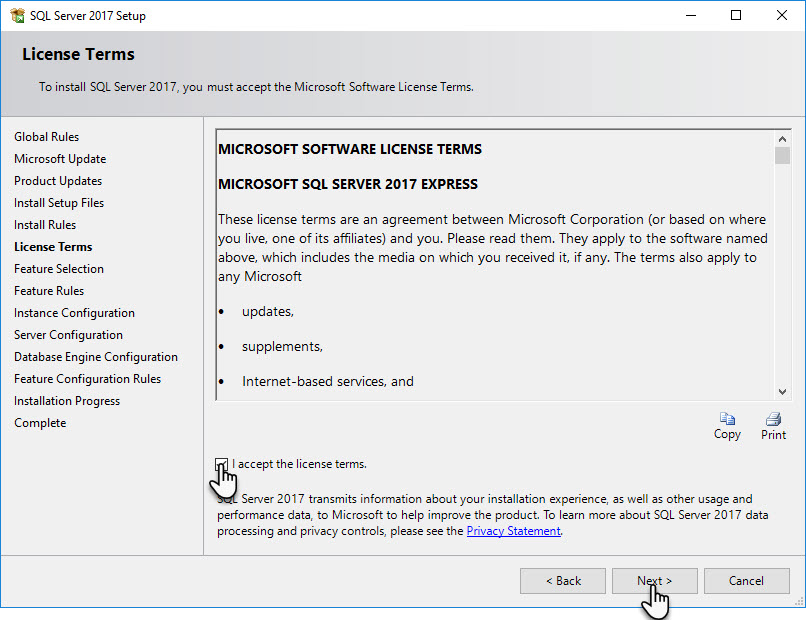Select the Feature Rules step
Viewport: 806px width, 620px height.
pyautogui.click(x=49, y=291)
